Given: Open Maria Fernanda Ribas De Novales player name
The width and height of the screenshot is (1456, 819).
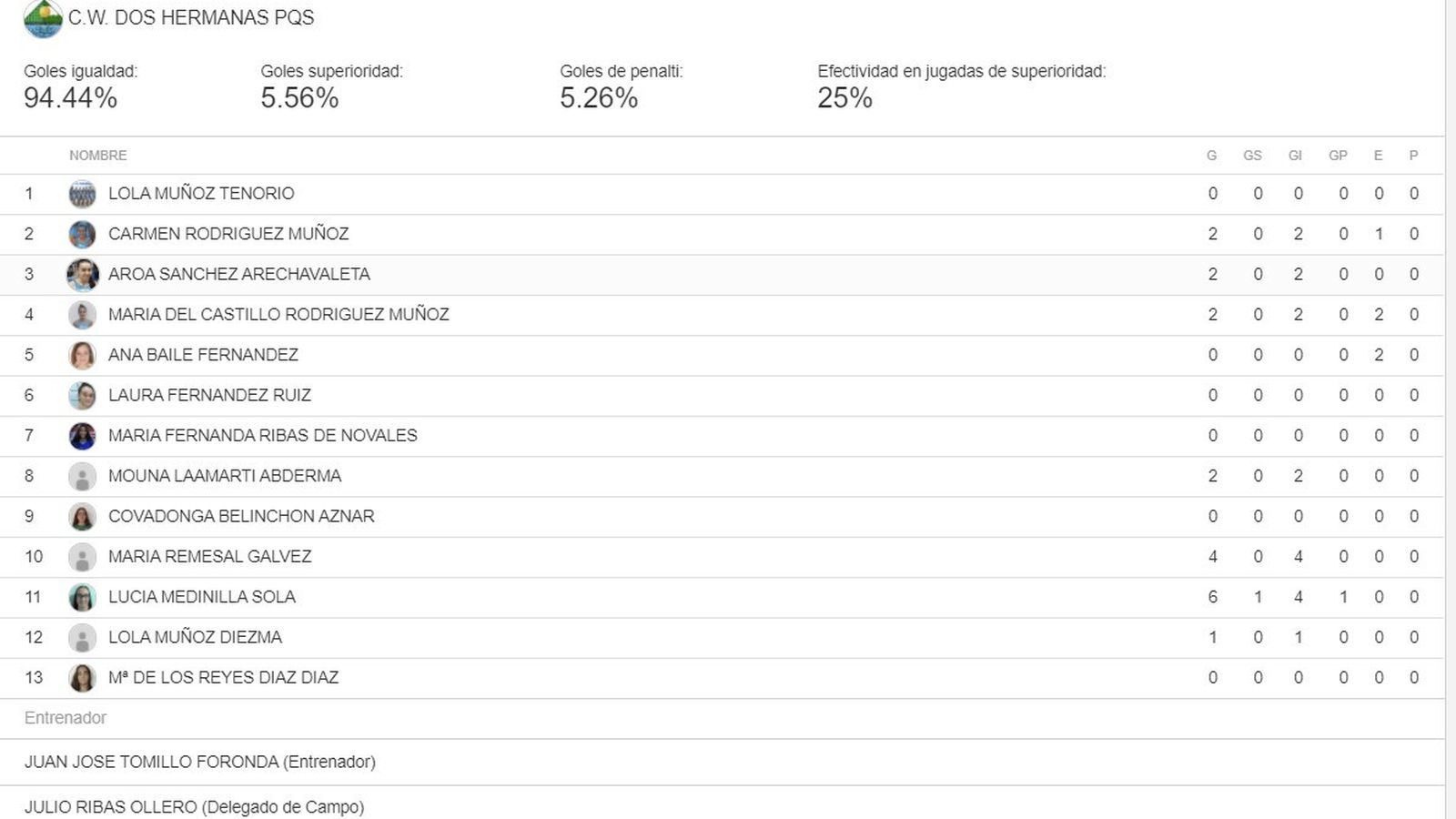Looking at the screenshot, I should (262, 436).
